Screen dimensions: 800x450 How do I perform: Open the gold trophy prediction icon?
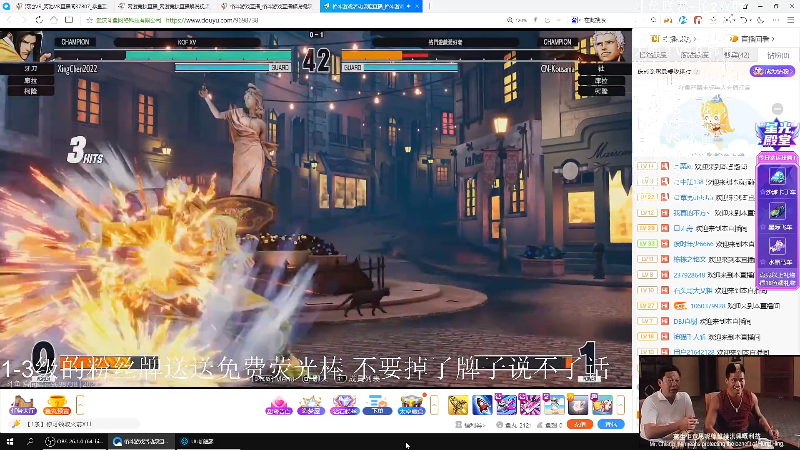(57, 405)
